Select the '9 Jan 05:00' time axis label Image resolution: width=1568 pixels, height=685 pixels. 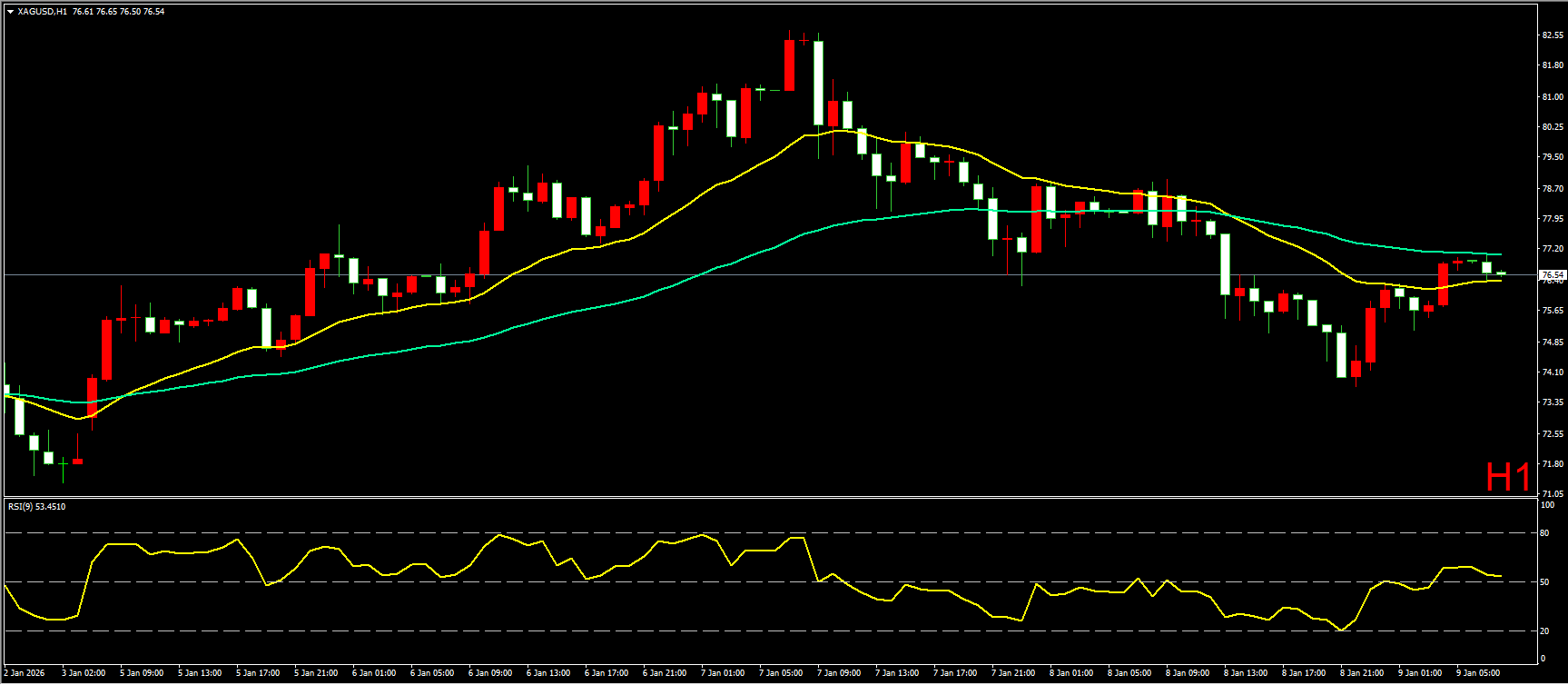tap(1477, 673)
